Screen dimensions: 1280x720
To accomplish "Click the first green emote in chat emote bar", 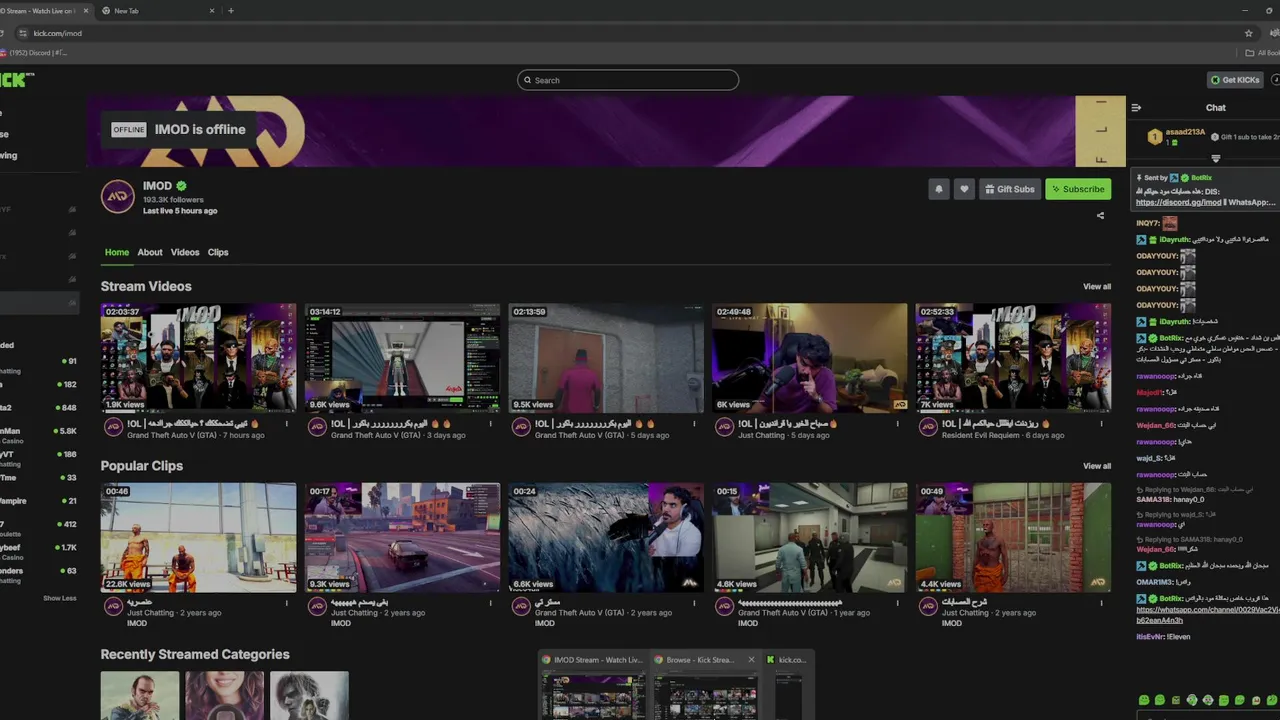I will pyautogui.click(x=1144, y=700).
